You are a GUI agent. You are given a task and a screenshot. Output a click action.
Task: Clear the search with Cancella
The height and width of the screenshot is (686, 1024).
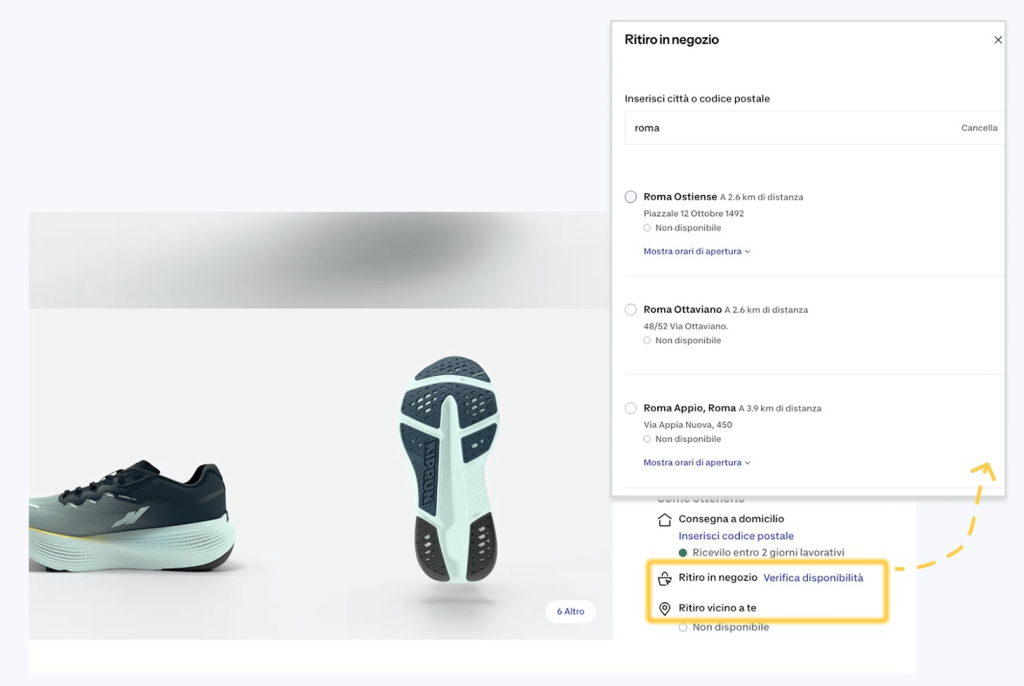coord(978,127)
